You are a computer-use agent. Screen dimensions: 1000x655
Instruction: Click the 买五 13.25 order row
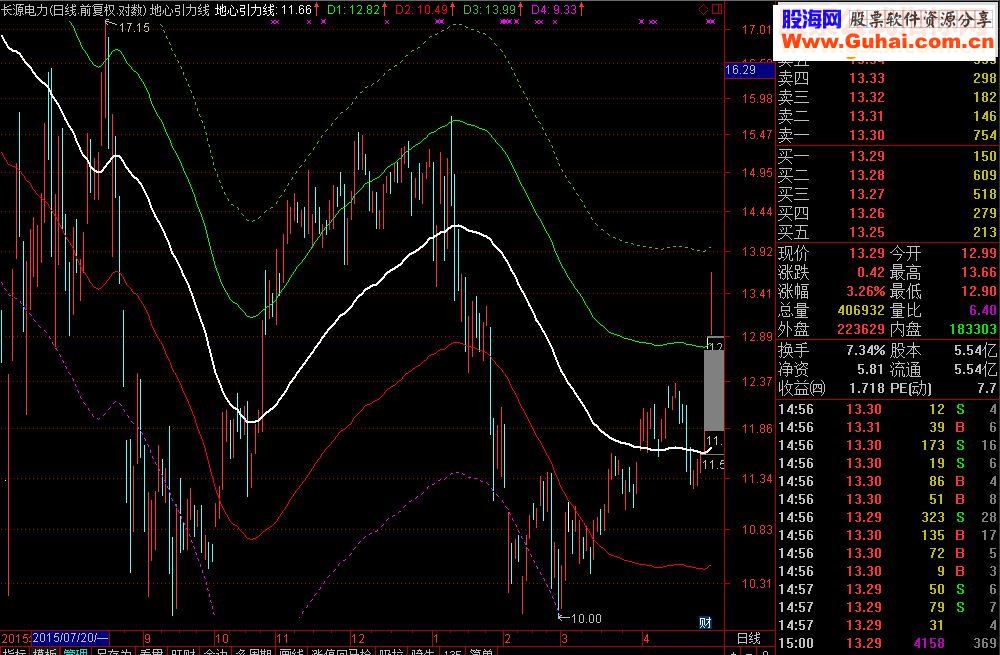tap(887, 232)
